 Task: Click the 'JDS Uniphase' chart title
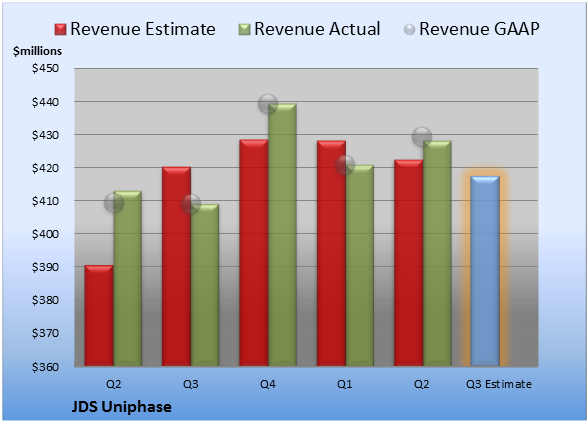click(122, 407)
